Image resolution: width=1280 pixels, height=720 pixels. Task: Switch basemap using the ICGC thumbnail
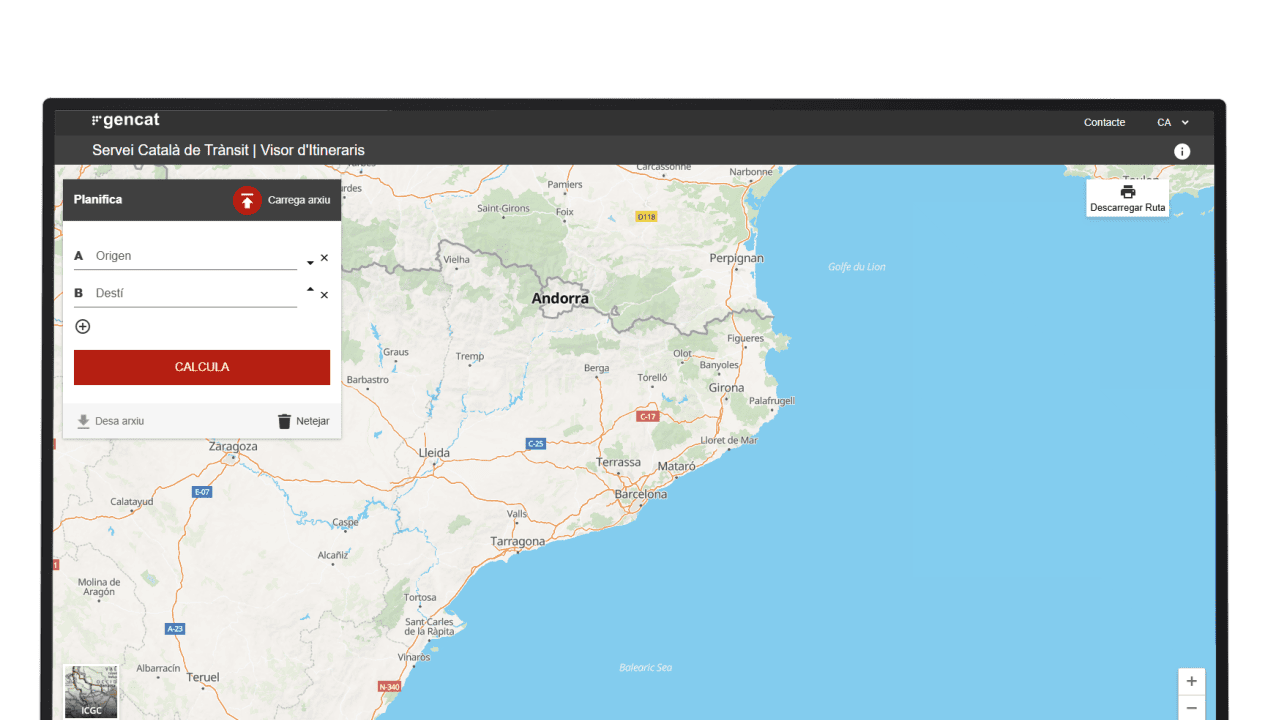pos(91,691)
